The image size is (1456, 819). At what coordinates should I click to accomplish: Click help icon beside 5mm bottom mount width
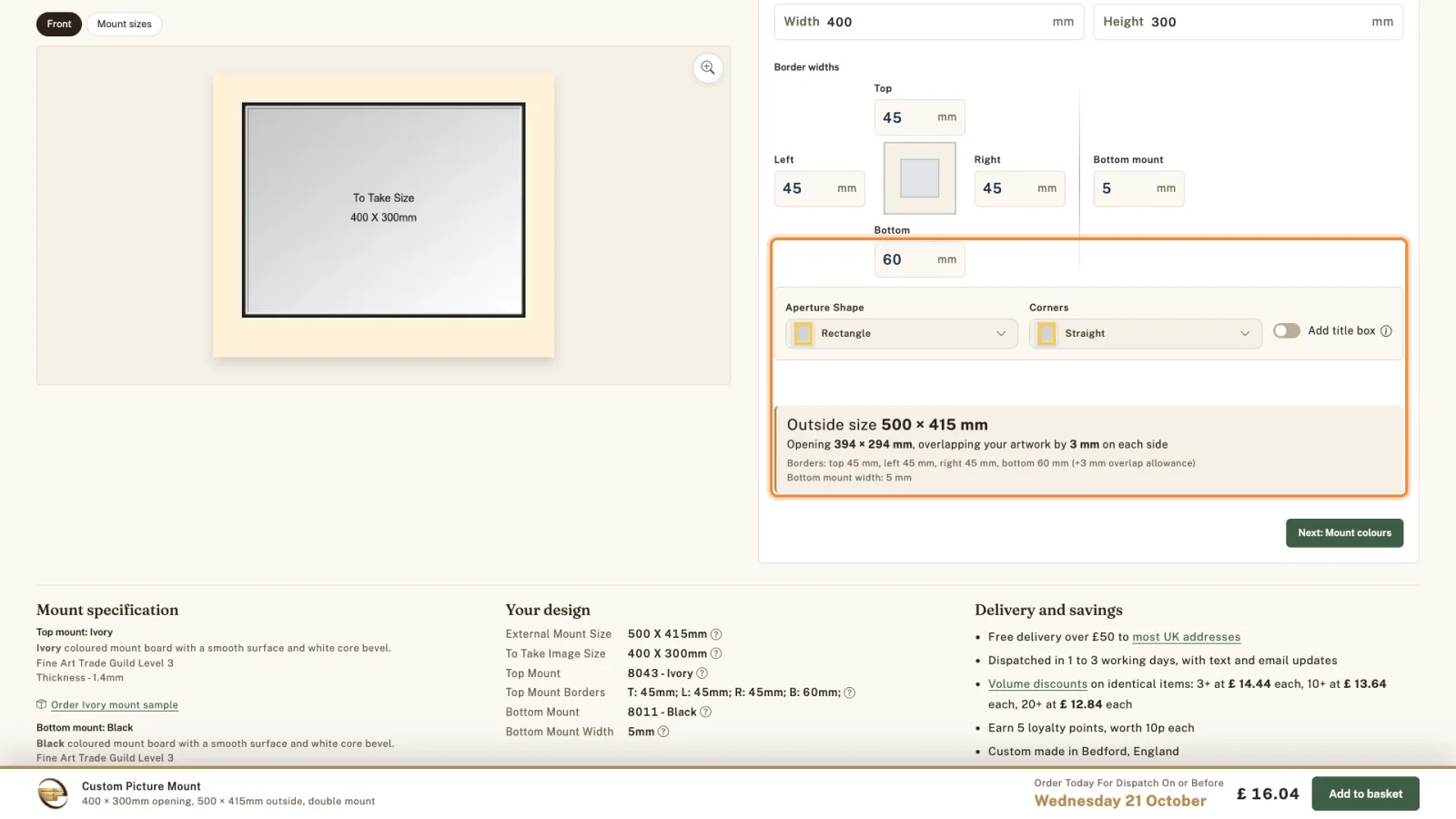coord(663,732)
